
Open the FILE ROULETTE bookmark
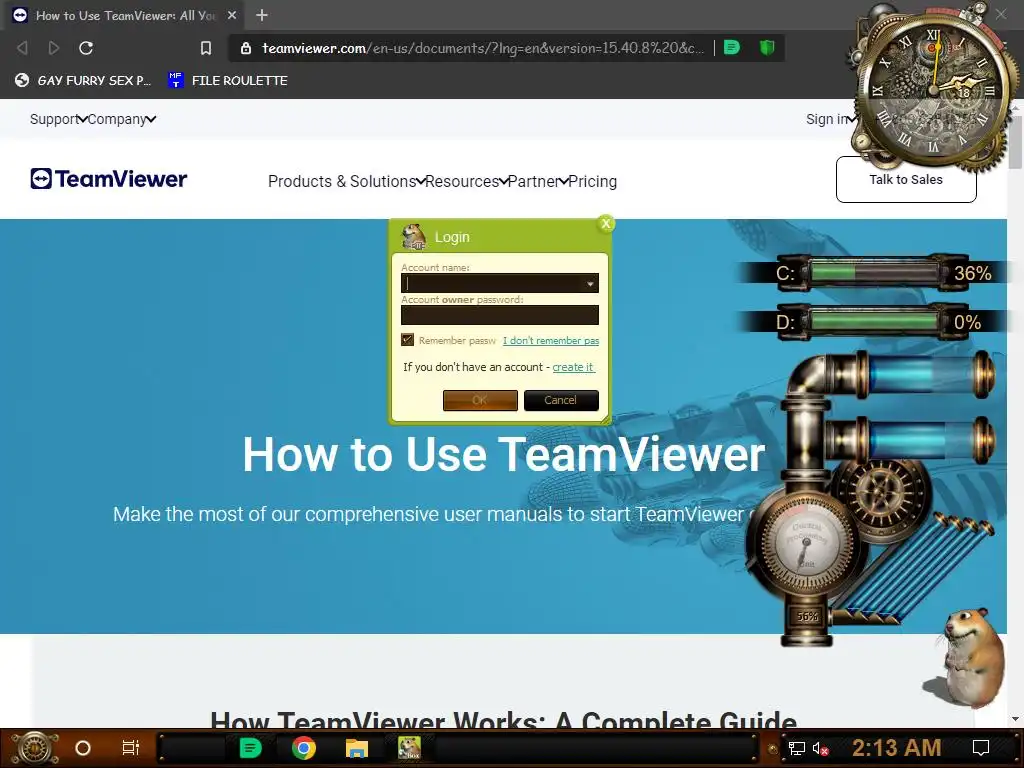click(x=228, y=80)
